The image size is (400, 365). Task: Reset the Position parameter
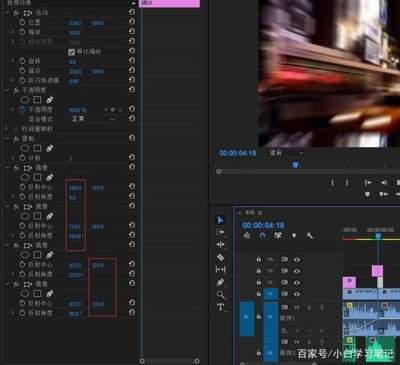[132, 22]
